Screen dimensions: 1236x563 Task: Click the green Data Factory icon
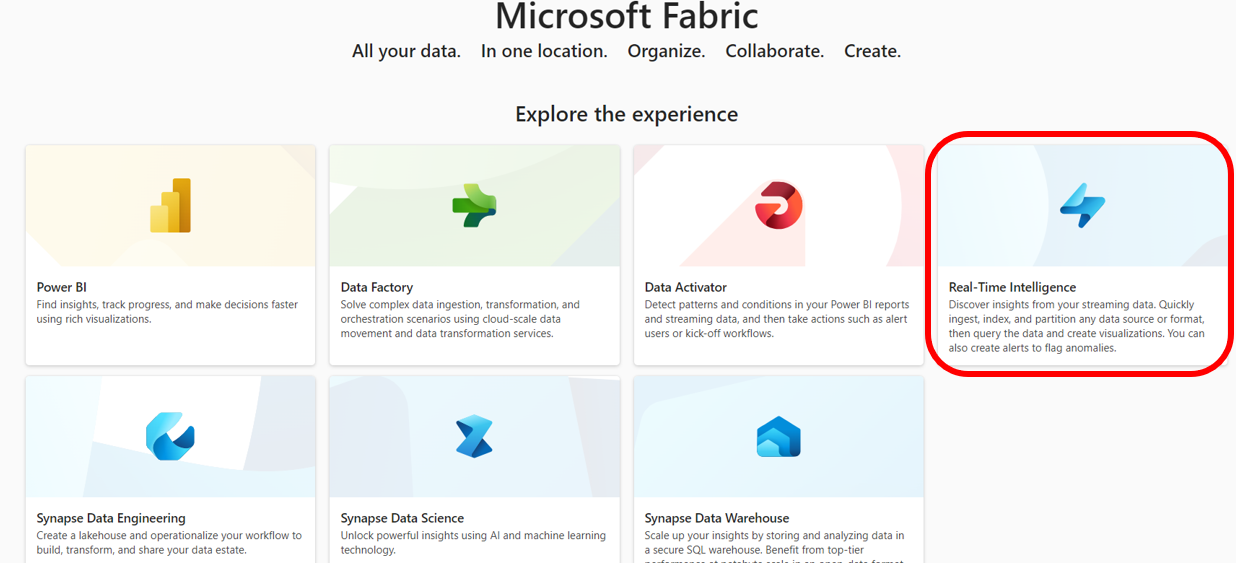474,206
